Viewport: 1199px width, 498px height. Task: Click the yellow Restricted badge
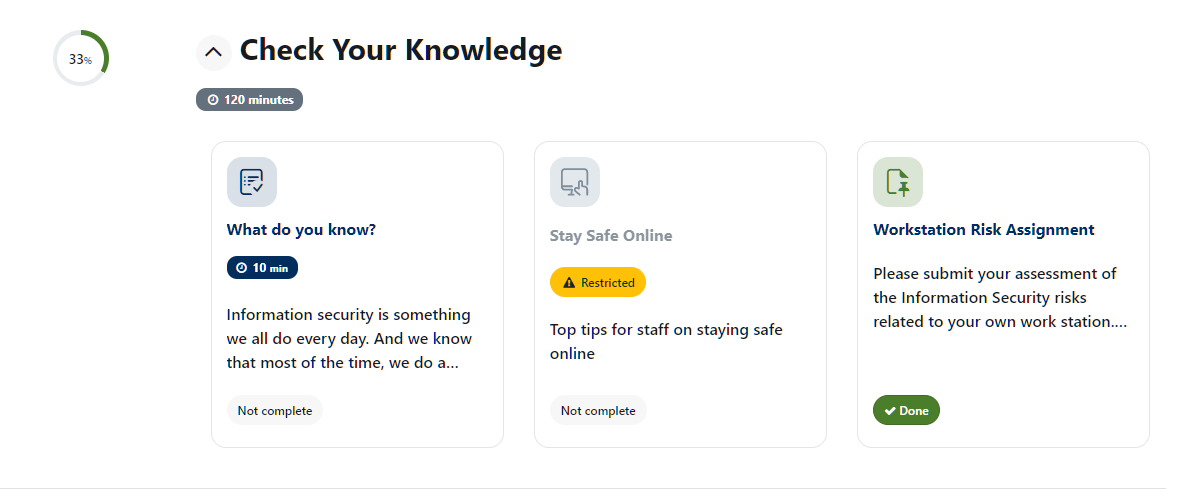pos(598,282)
